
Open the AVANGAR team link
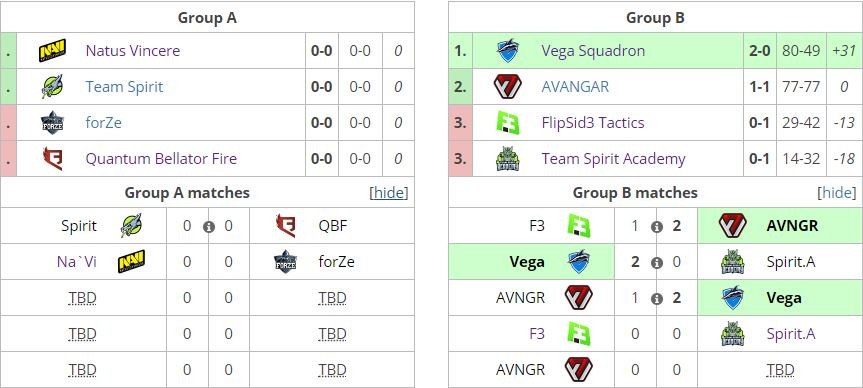pos(575,87)
